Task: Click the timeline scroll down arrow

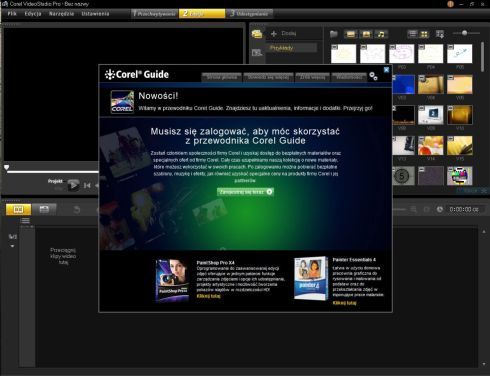Action: [484, 364]
